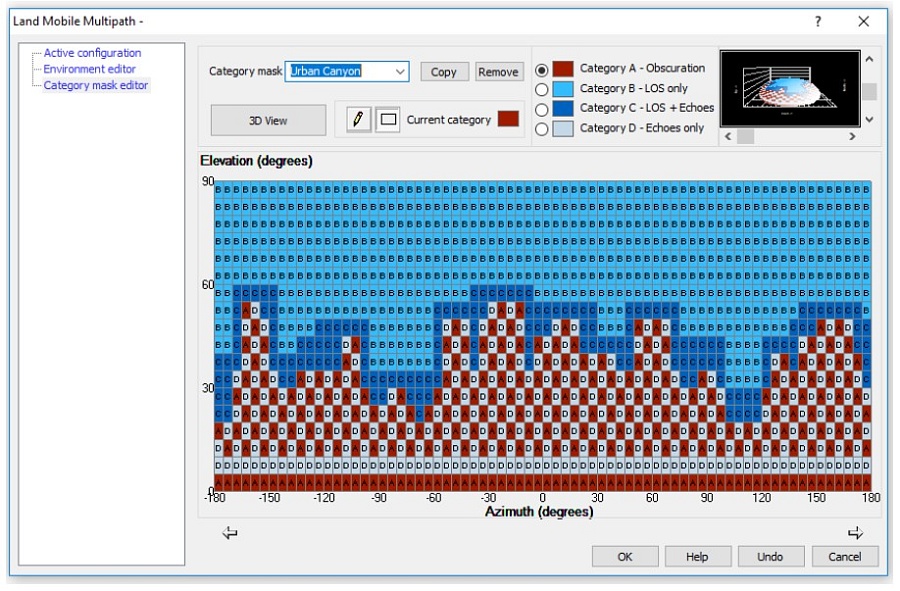Open Environment editor in the tree
The width and height of the screenshot is (900, 591).
coord(89,69)
